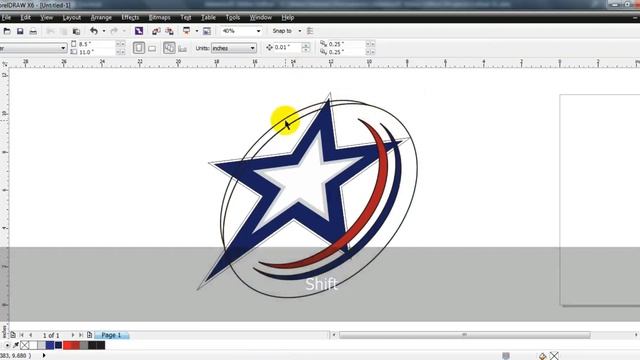Open the zoom level 40% dropdown
Viewport: 640px width, 360px height.
click(258, 31)
